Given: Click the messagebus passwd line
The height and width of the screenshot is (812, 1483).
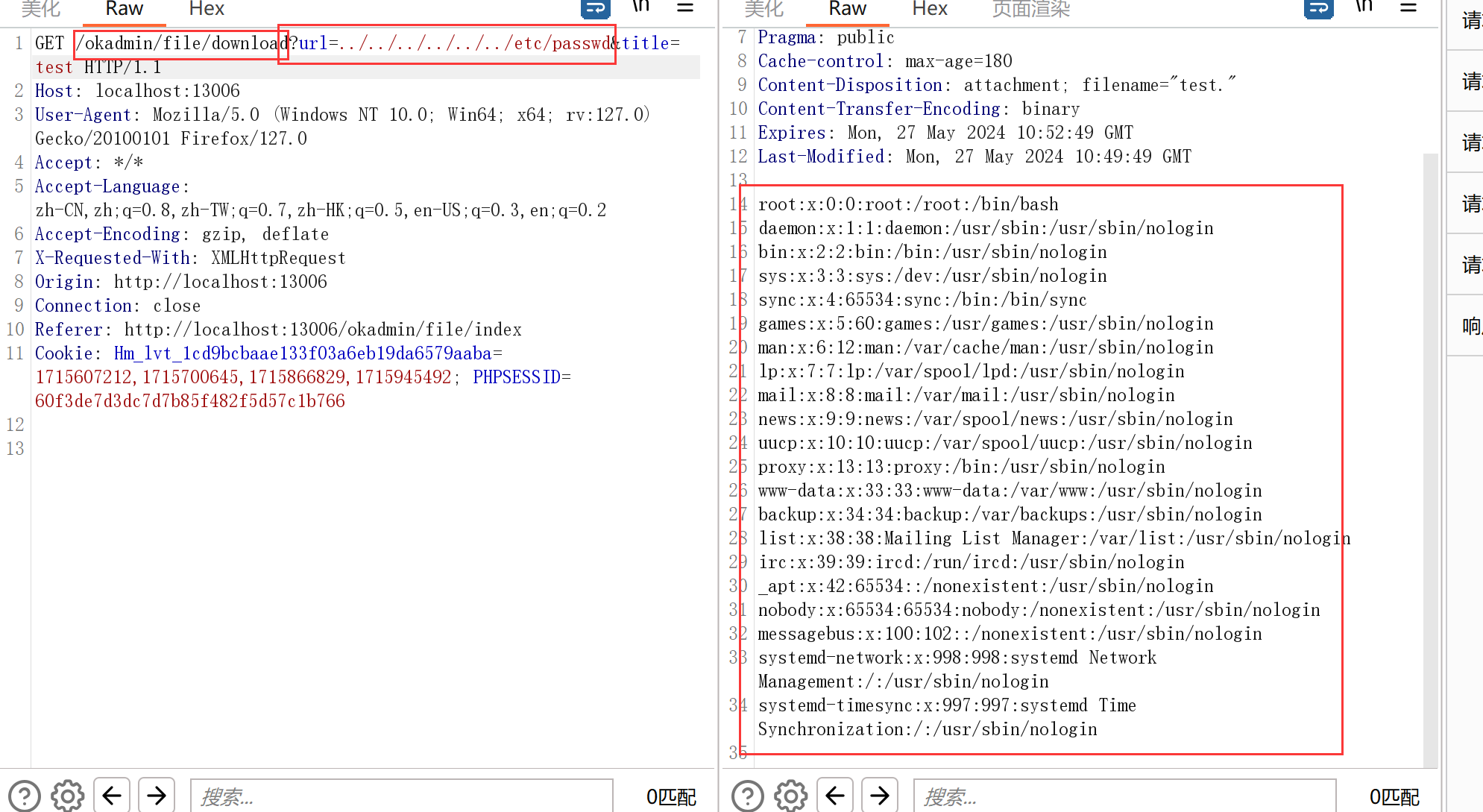Looking at the screenshot, I should pyautogui.click(x=1010, y=634).
